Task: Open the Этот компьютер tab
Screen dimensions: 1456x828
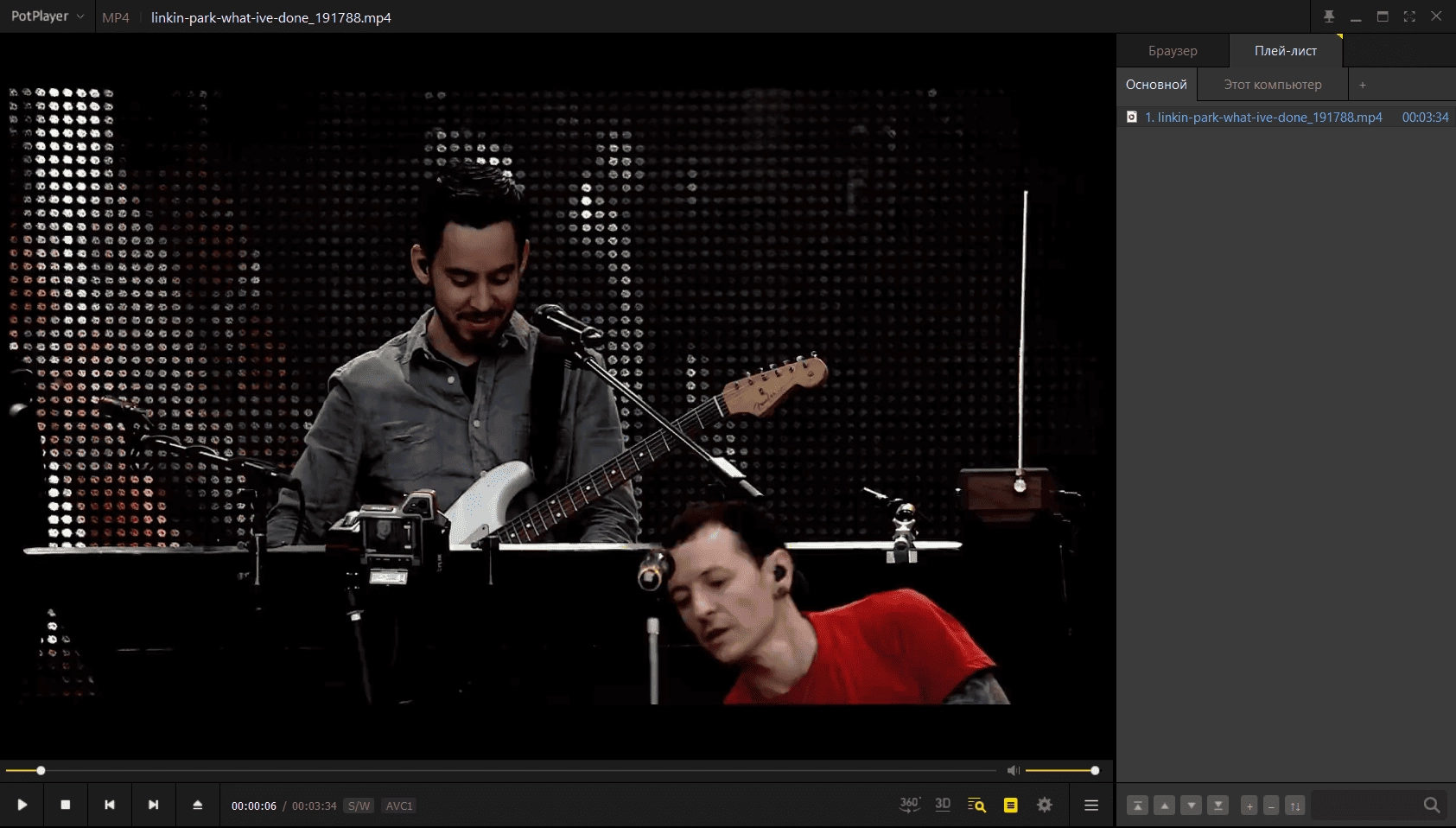Action: click(1273, 85)
